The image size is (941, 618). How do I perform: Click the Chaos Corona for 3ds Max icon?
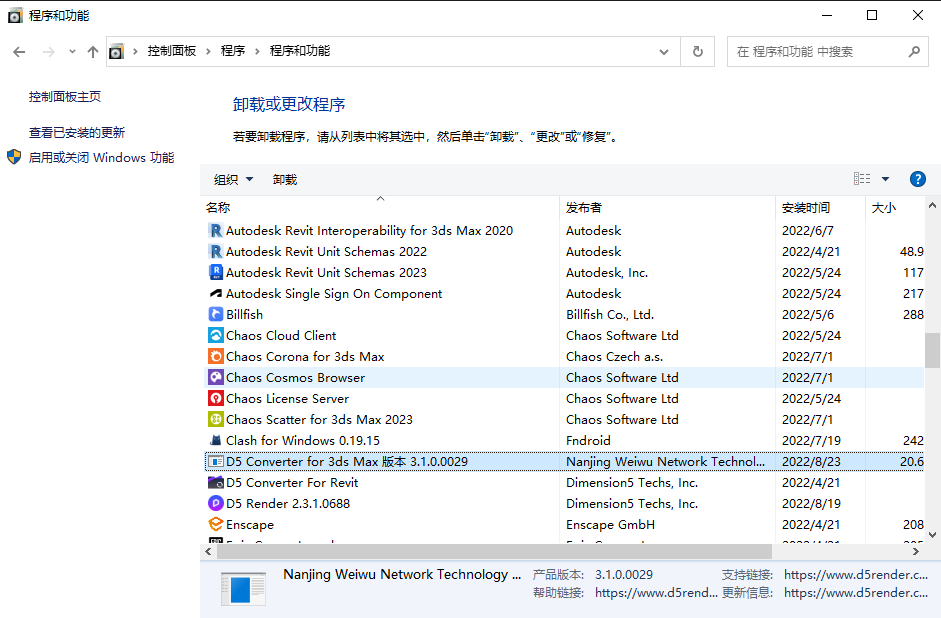(215, 356)
